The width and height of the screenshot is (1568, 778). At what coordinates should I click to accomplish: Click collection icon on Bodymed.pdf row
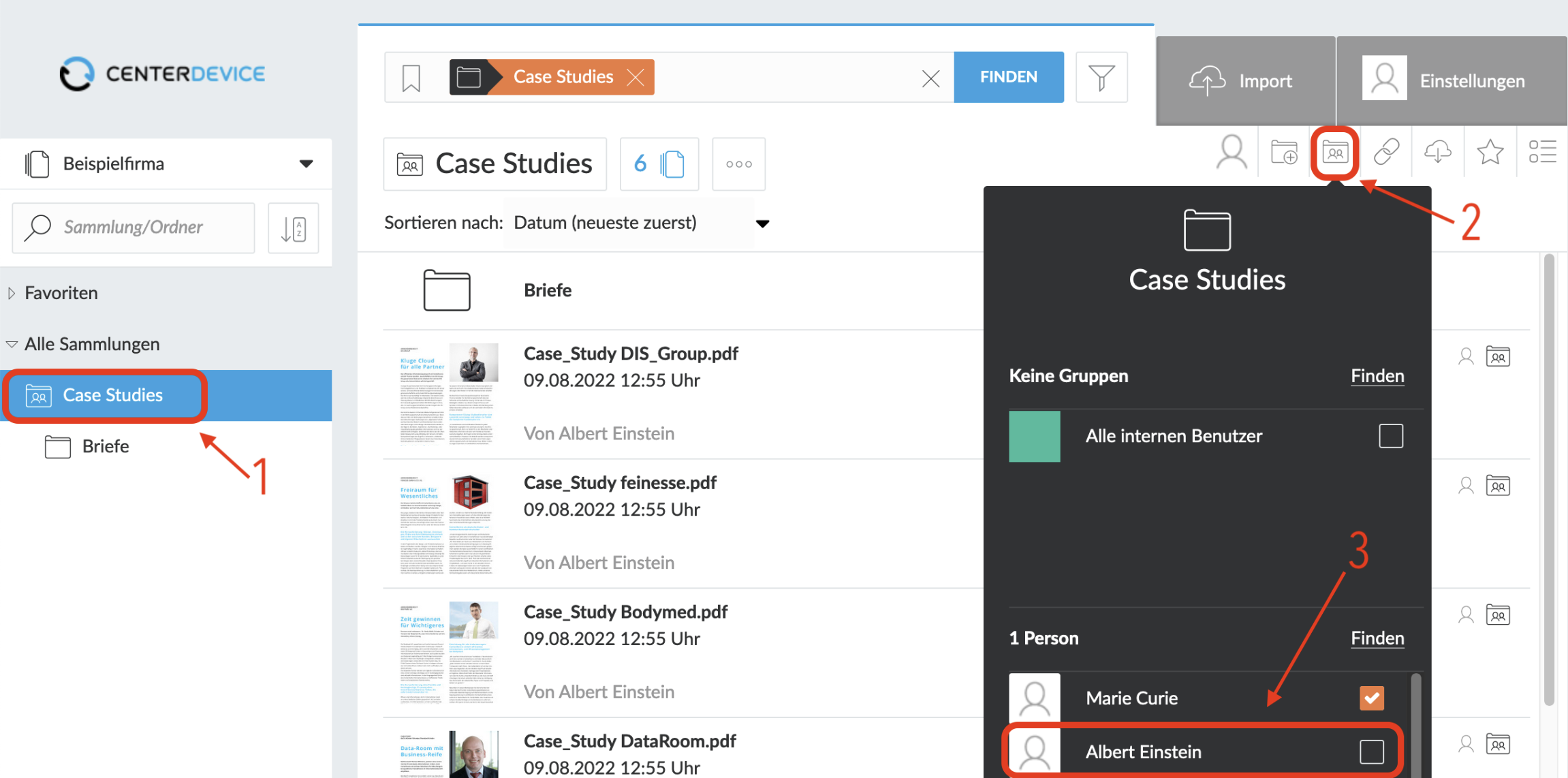pyautogui.click(x=1498, y=615)
